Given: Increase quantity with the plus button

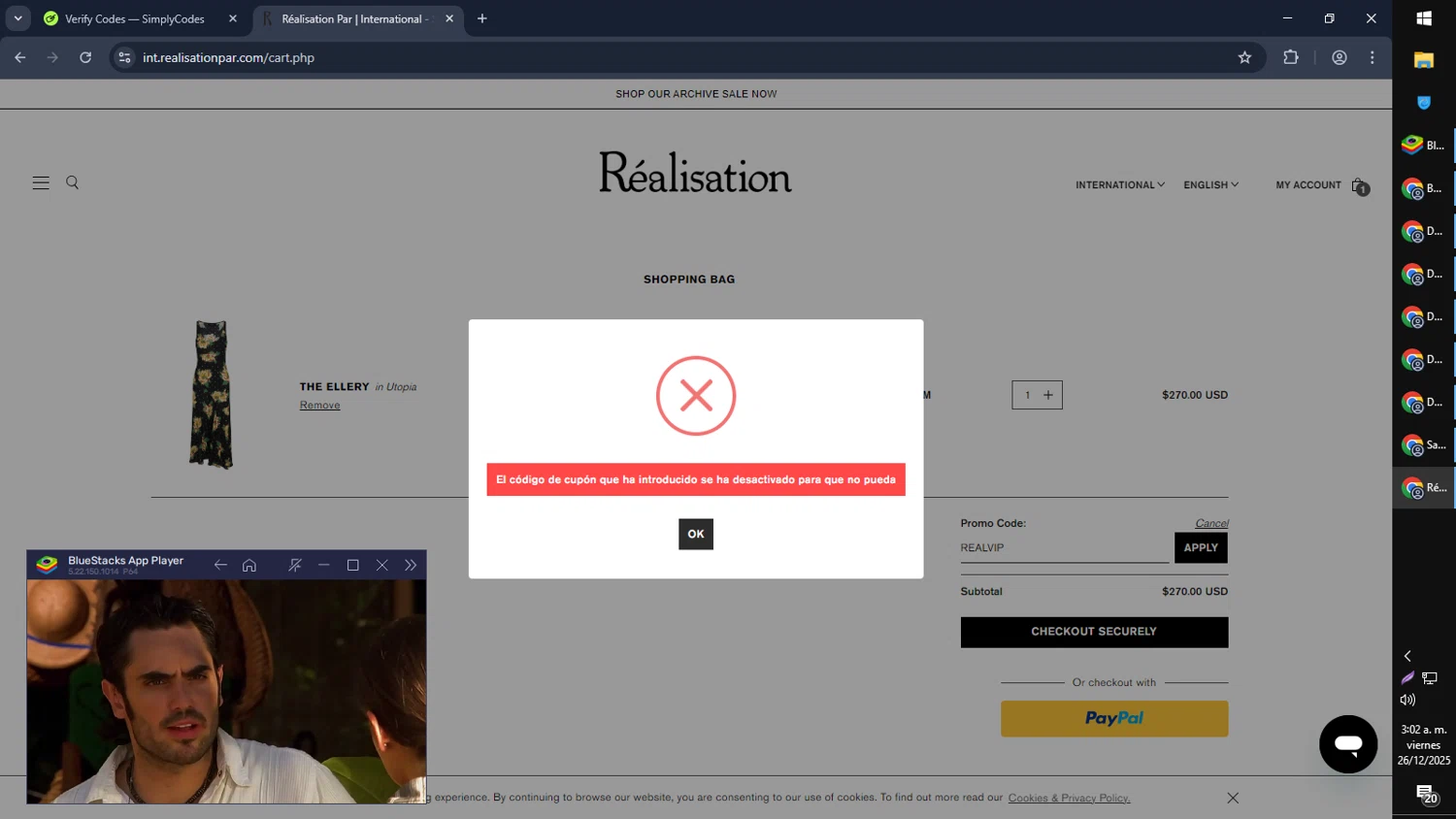Looking at the screenshot, I should (x=1048, y=395).
